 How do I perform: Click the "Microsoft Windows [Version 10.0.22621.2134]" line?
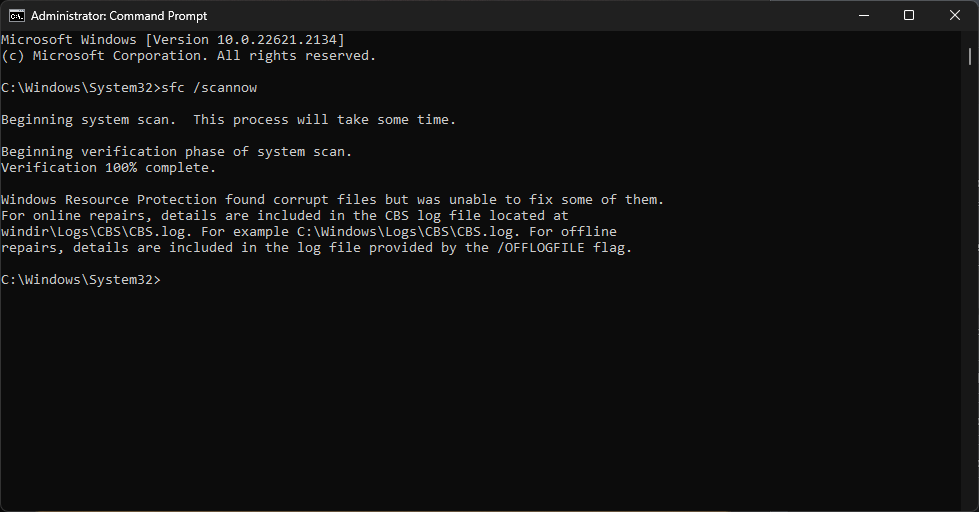pos(172,40)
